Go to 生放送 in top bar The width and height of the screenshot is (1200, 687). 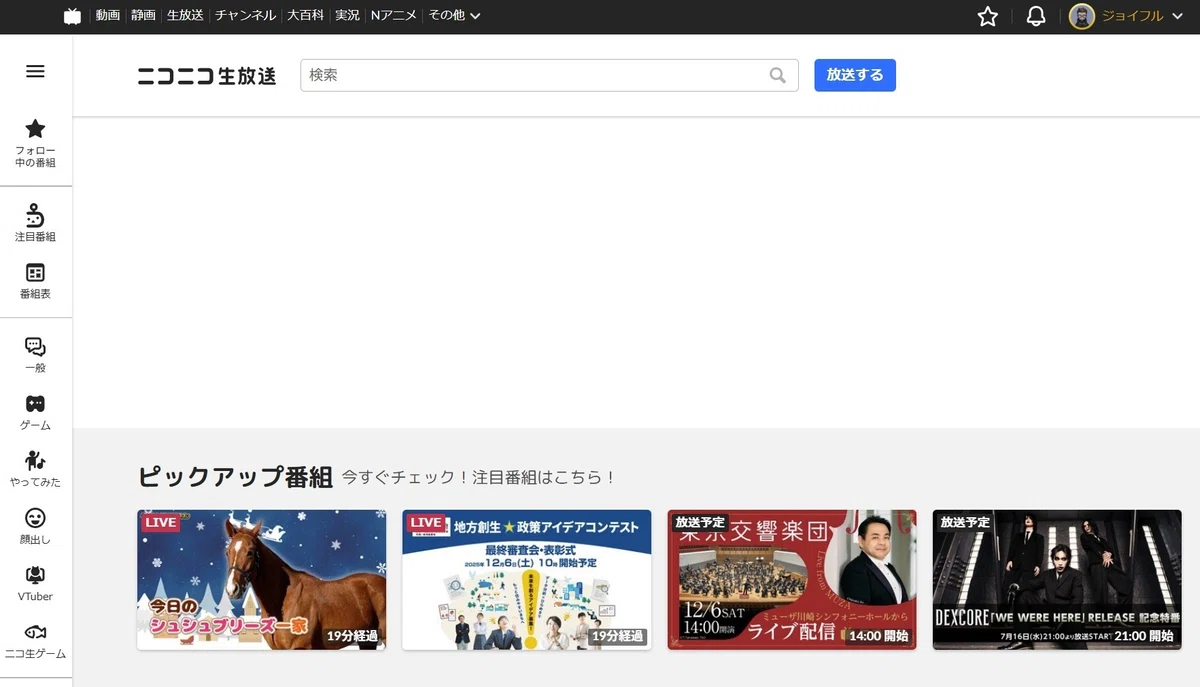point(185,16)
